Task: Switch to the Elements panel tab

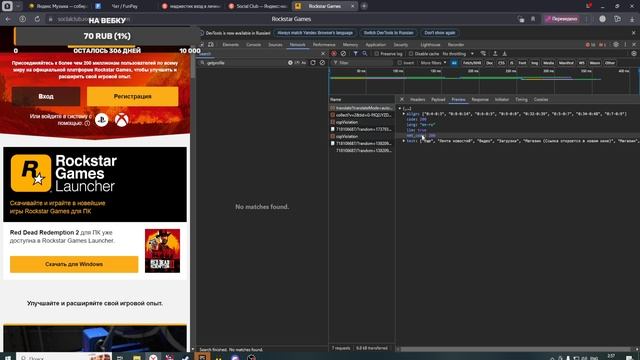Action: 231,44
